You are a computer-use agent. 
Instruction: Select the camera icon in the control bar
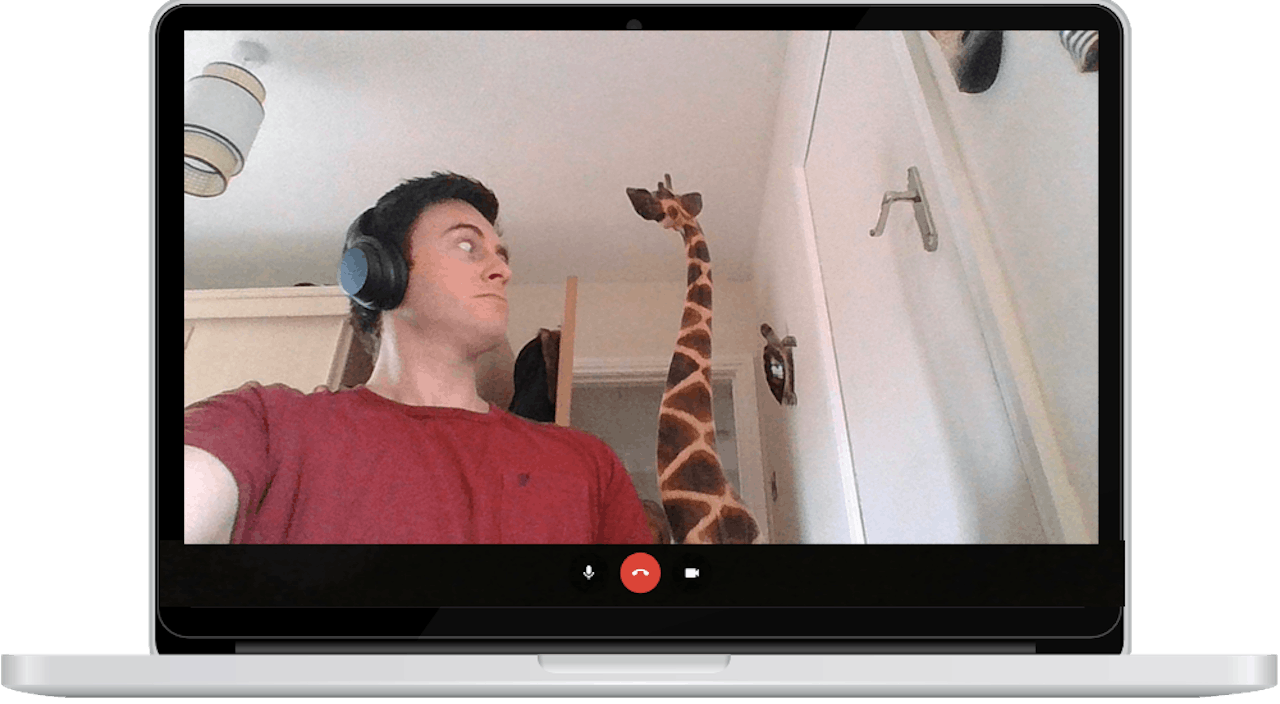(x=692, y=573)
